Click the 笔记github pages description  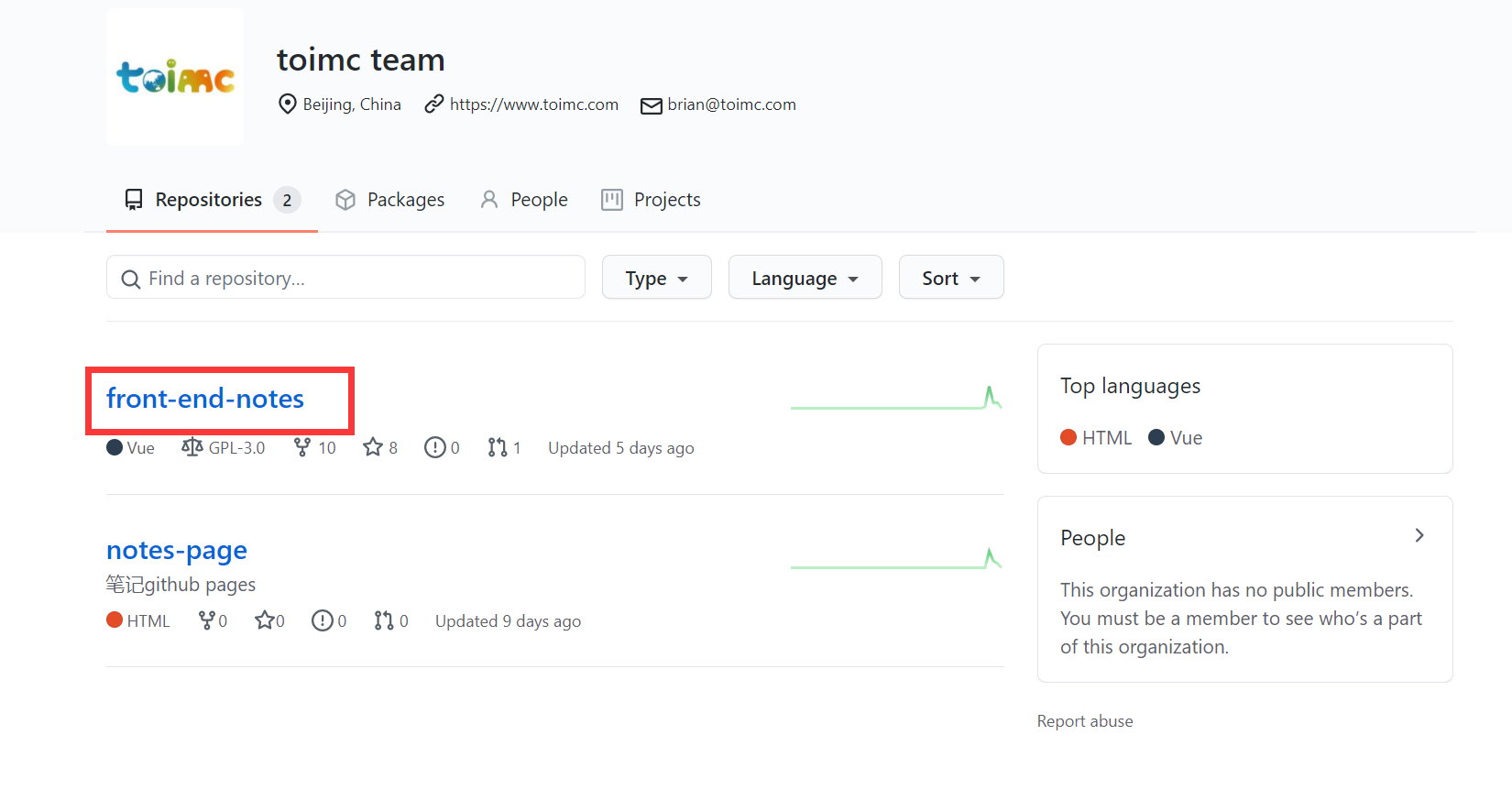(181, 584)
